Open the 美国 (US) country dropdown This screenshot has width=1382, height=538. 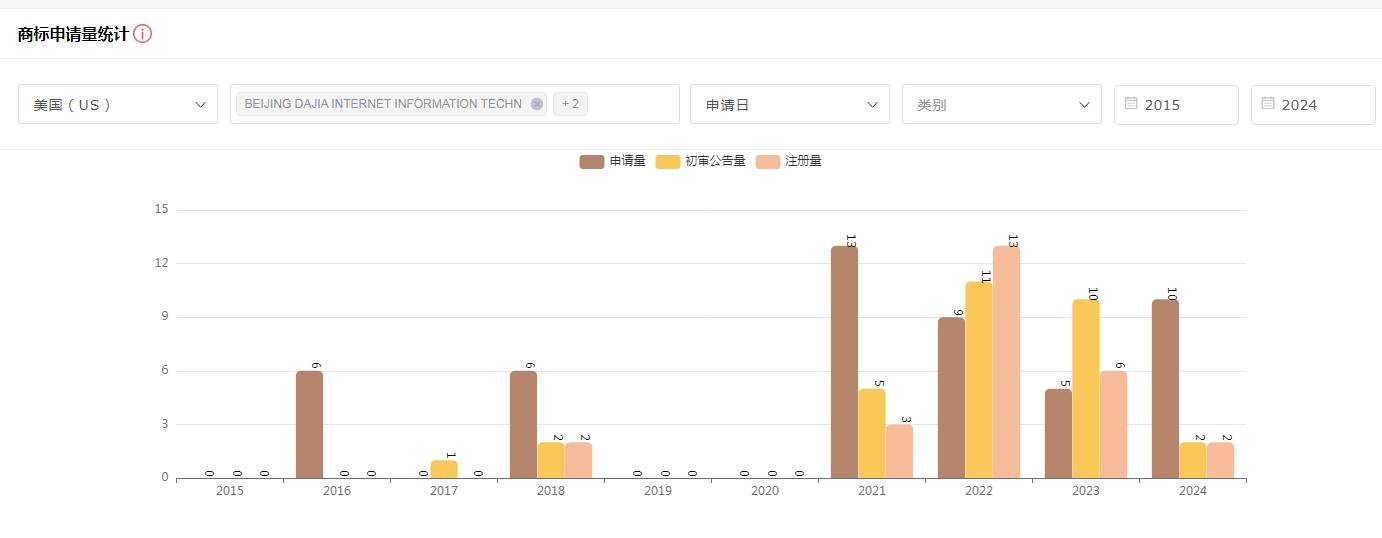click(118, 104)
